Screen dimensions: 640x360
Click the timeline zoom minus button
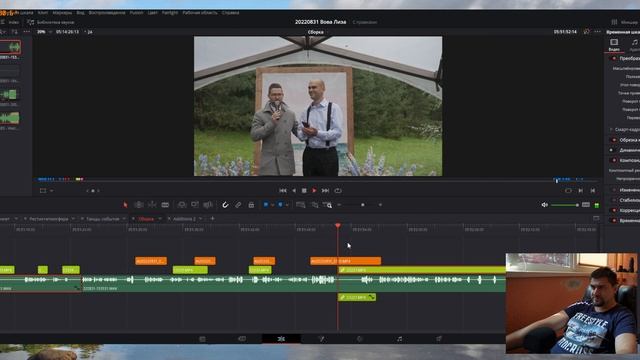pyautogui.click(x=339, y=205)
